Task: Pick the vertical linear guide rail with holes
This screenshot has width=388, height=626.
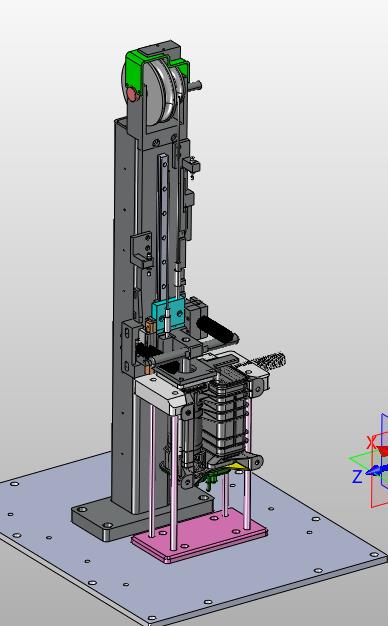Action: 164,228
